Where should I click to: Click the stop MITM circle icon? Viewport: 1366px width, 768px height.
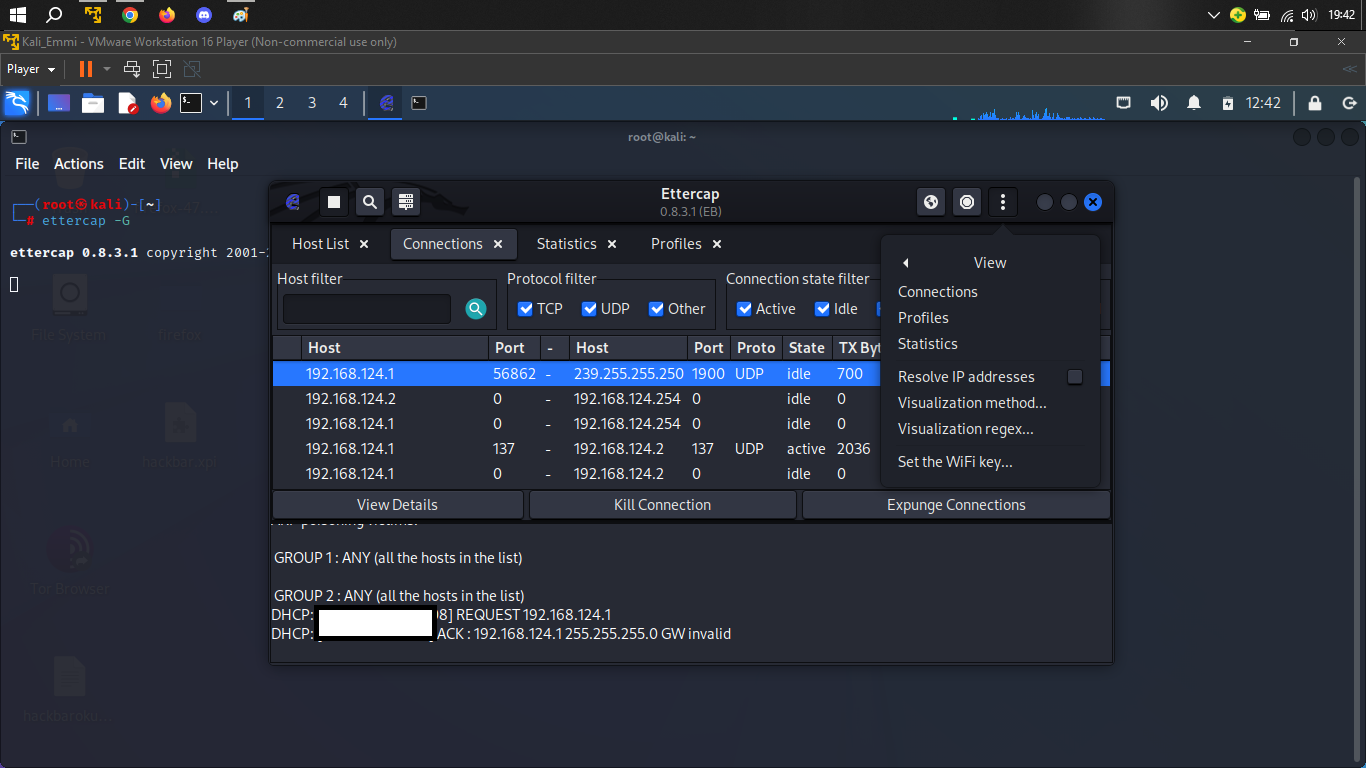(x=966, y=202)
